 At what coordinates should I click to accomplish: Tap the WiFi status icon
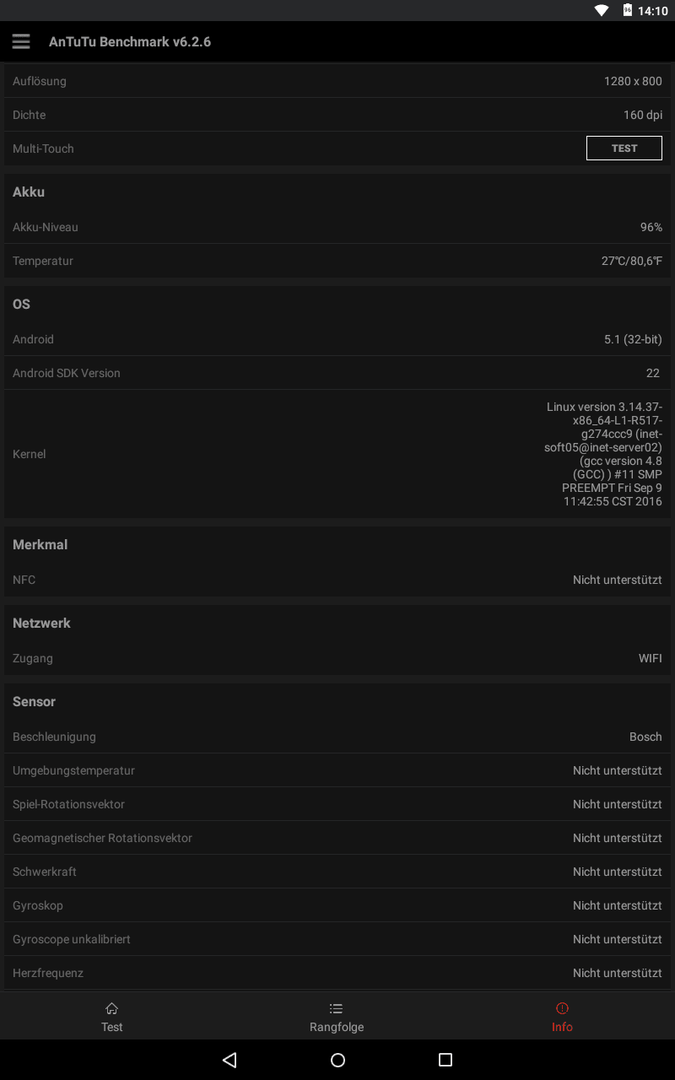pyautogui.click(x=601, y=10)
